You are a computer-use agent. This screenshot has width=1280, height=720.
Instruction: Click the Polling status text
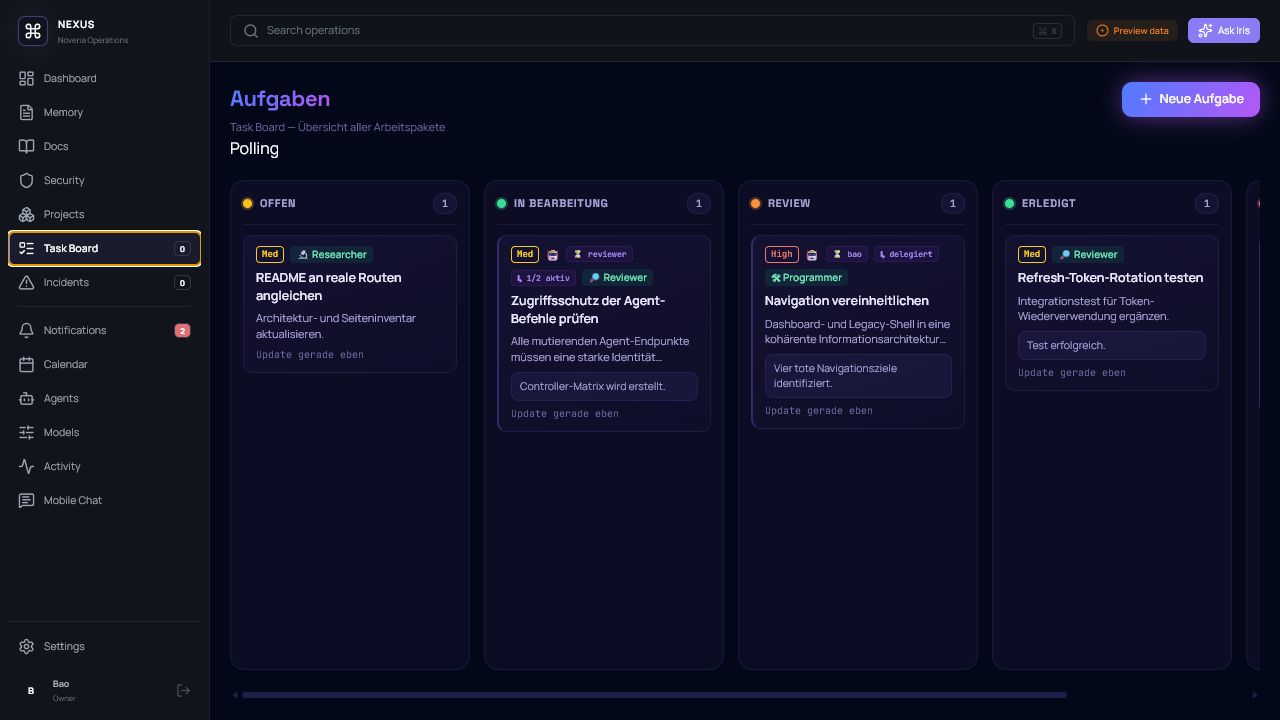click(x=254, y=149)
